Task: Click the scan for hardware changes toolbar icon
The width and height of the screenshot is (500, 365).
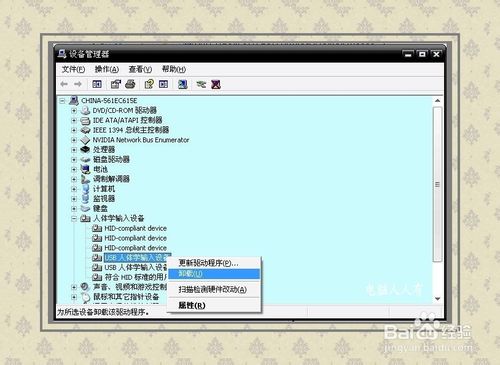Action: coord(182,84)
